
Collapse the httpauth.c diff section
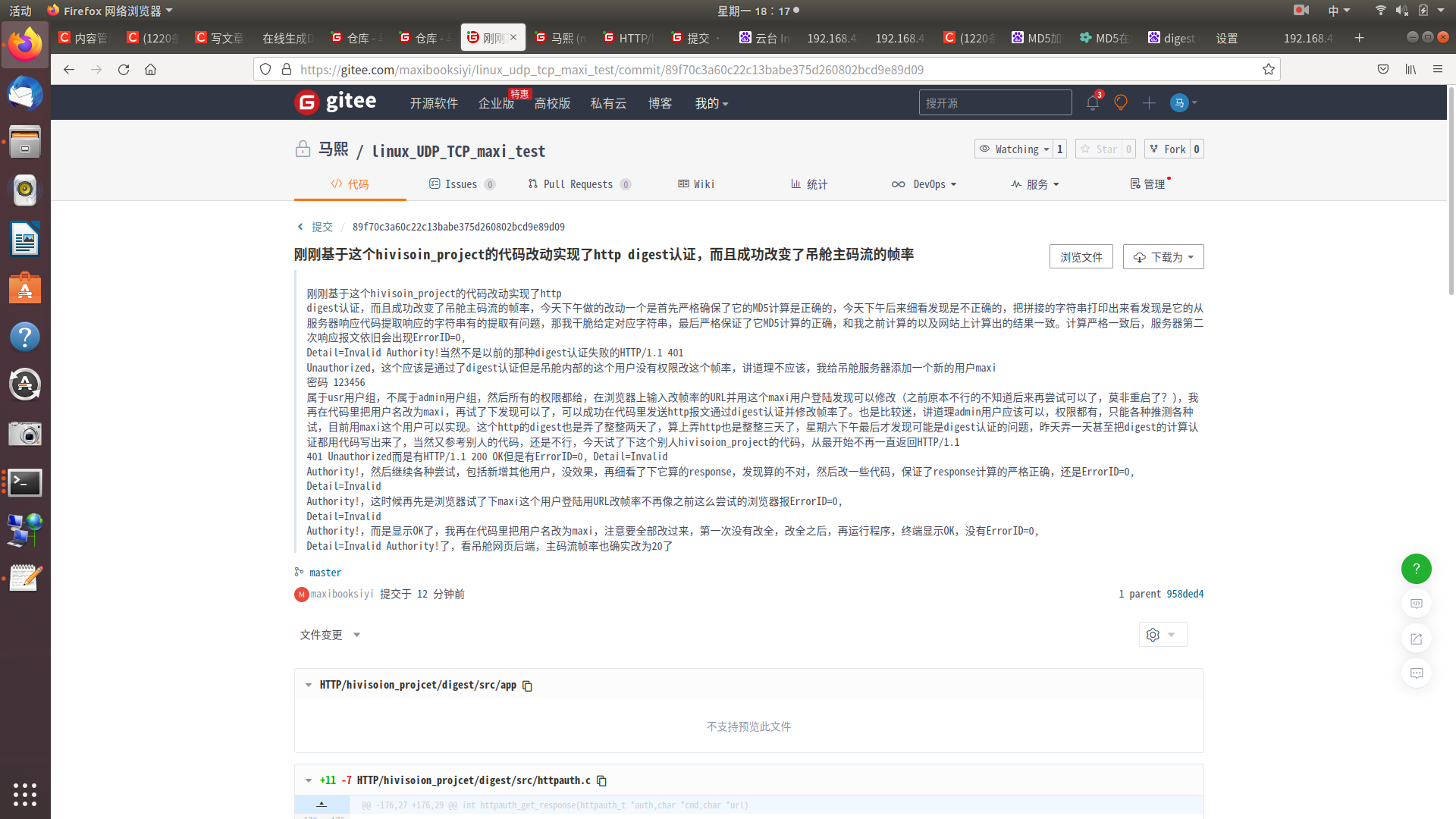(x=309, y=780)
